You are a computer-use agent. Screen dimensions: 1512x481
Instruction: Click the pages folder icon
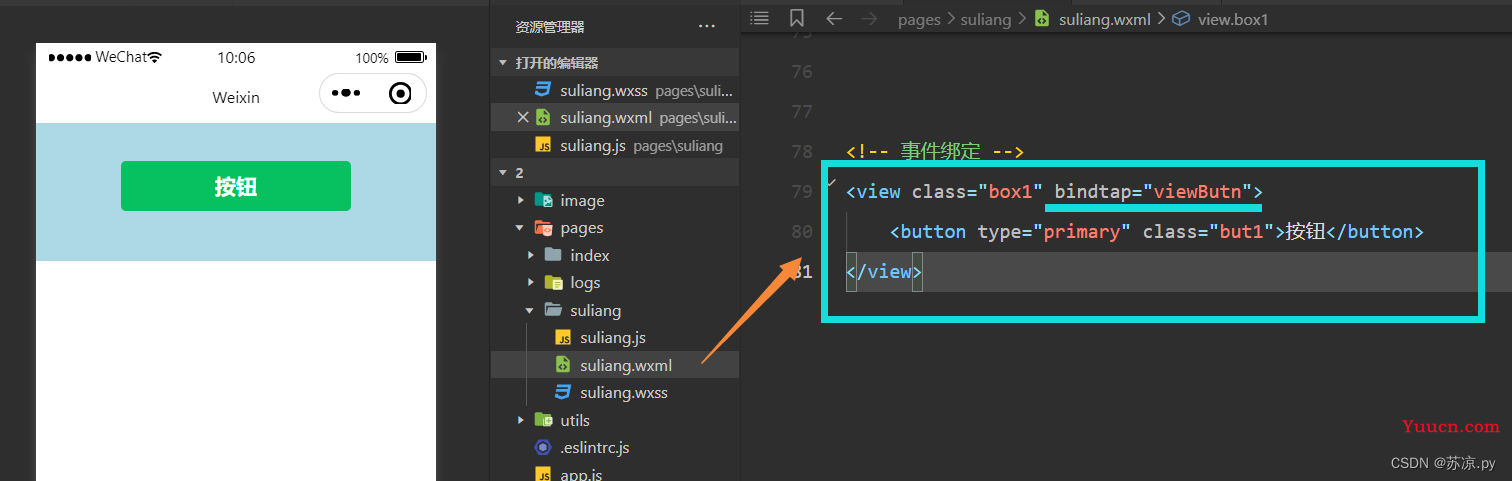point(543,228)
